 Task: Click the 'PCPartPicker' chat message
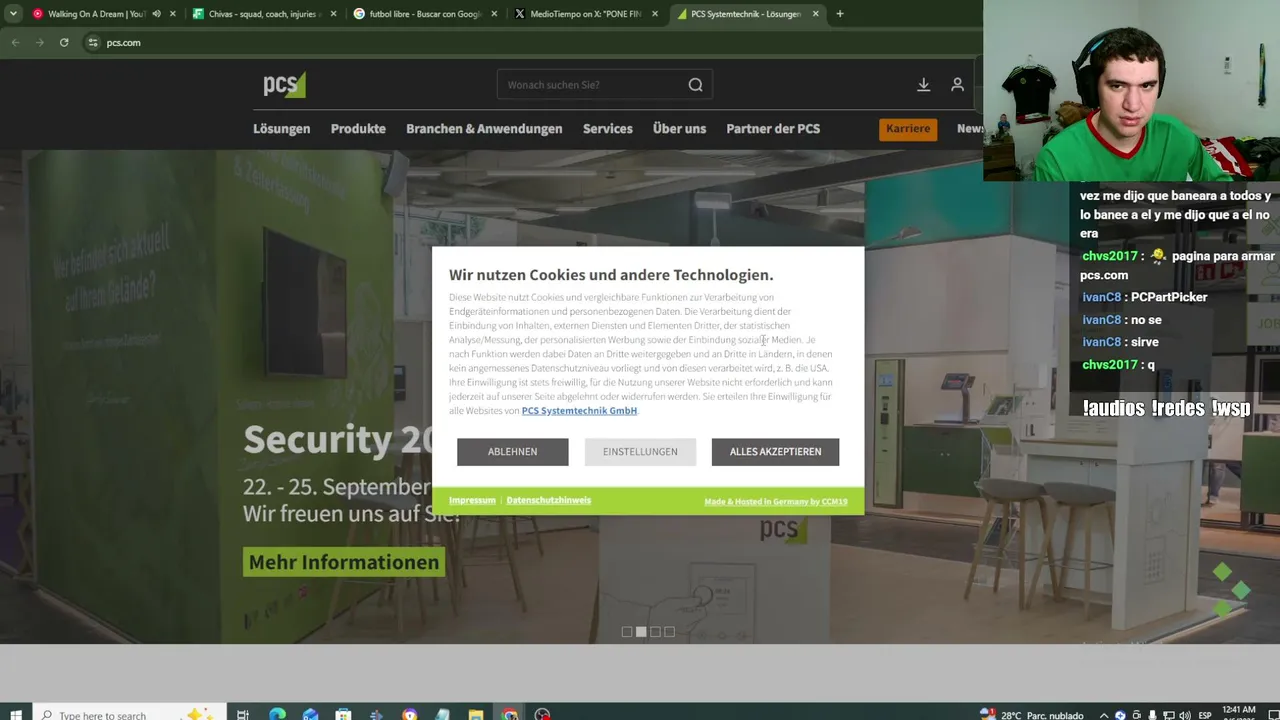point(1169,297)
